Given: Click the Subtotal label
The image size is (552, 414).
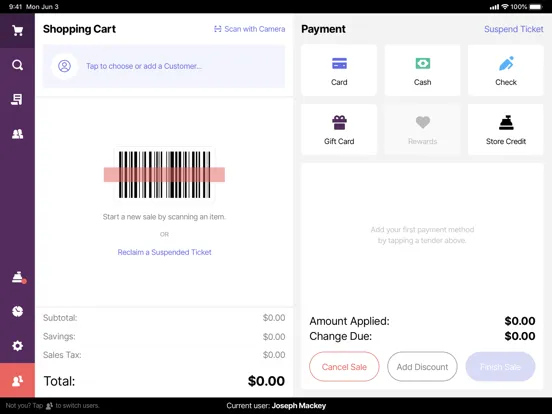Looking at the screenshot, I should [x=60, y=318].
